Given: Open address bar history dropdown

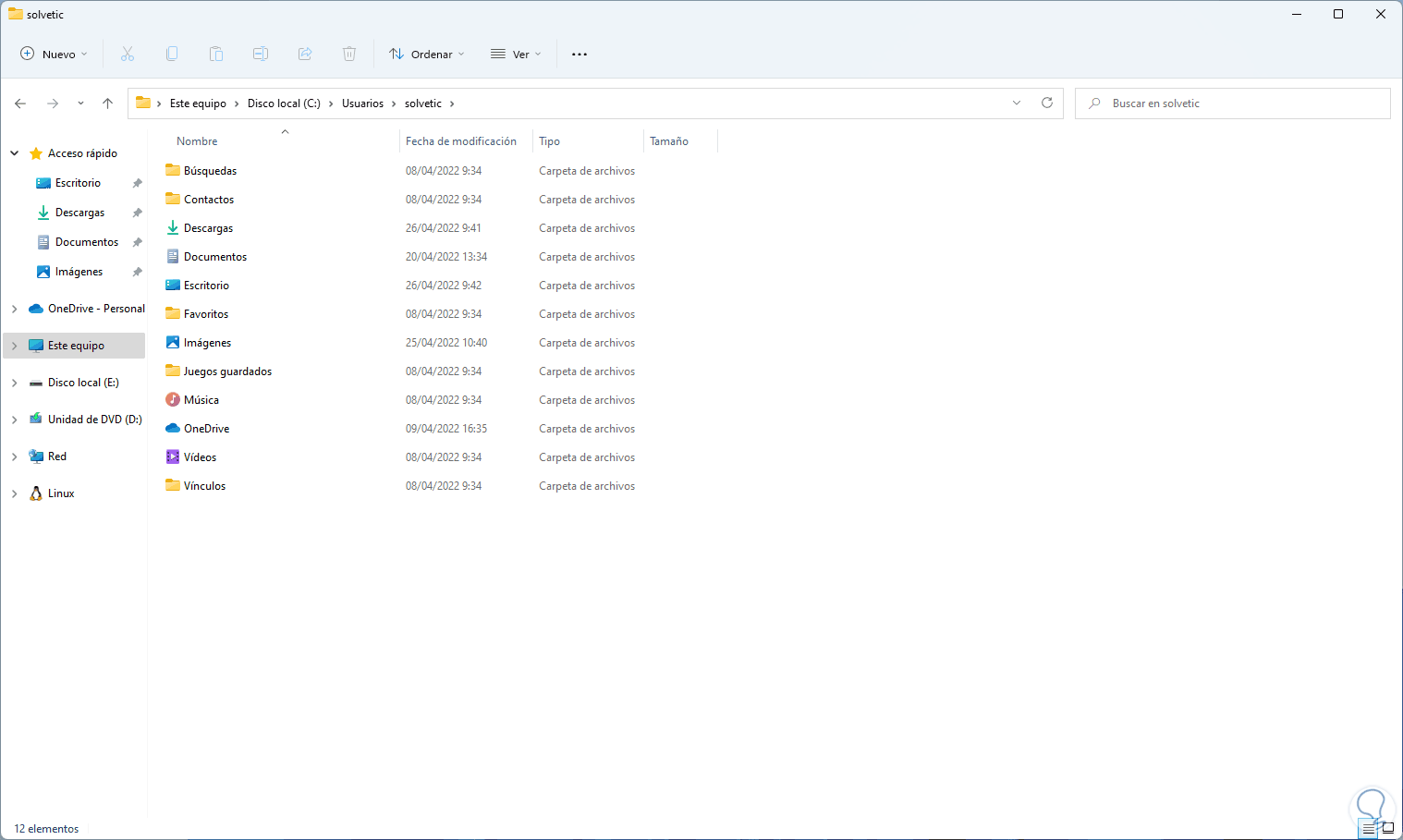Looking at the screenshot, I should (x=1017, y=103).
